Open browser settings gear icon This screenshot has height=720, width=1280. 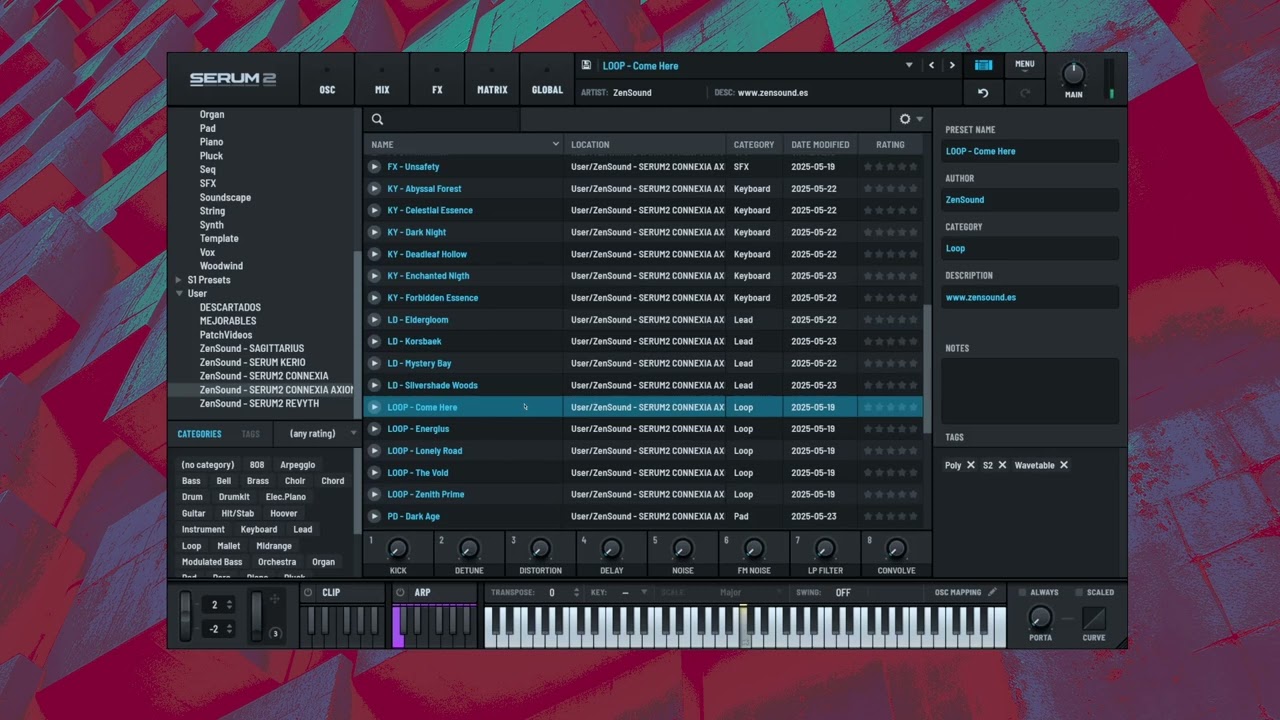(x=905, y=119)
